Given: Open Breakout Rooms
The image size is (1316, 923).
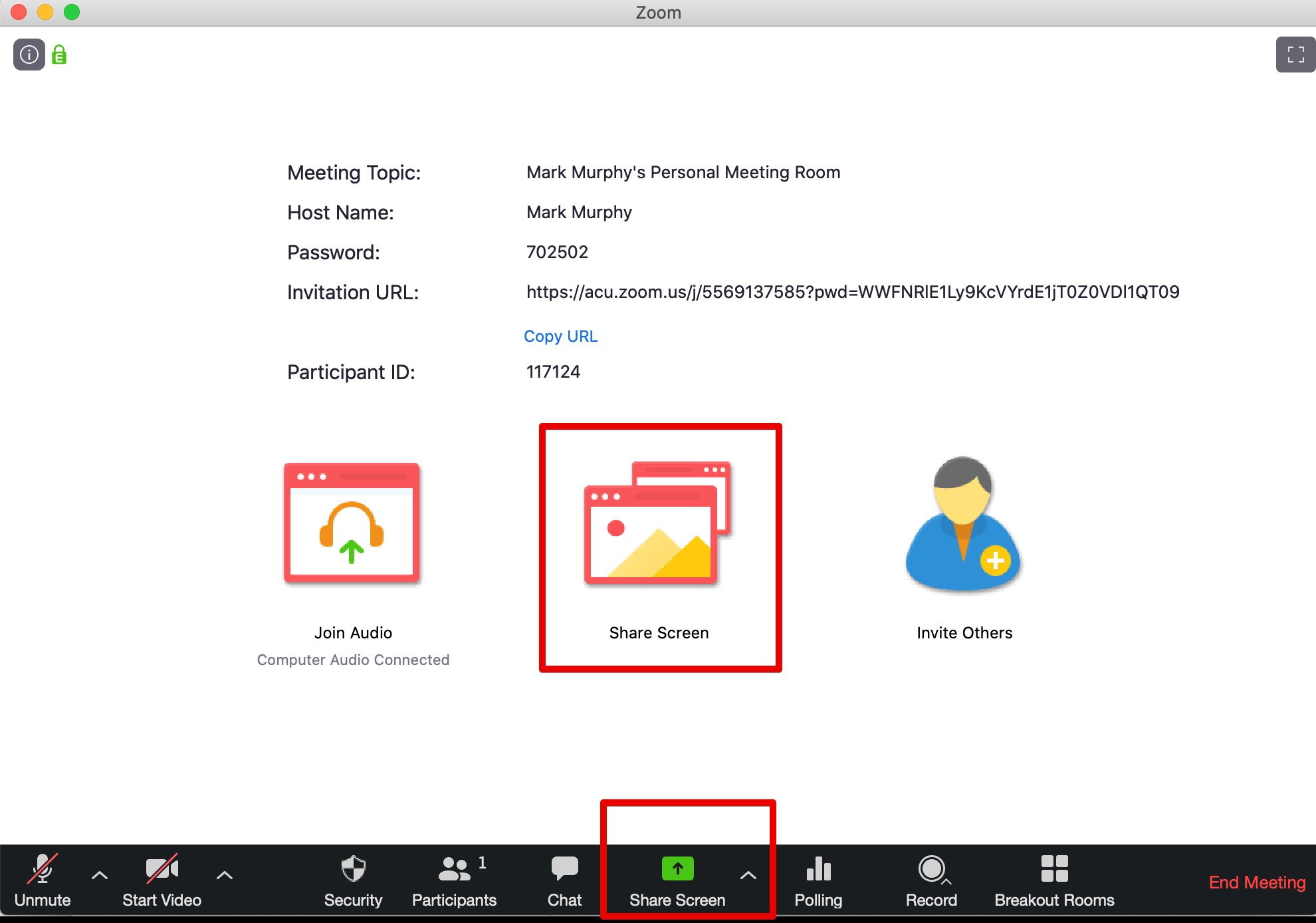Looking at the screenshot, I should (x=1054, y=881).
